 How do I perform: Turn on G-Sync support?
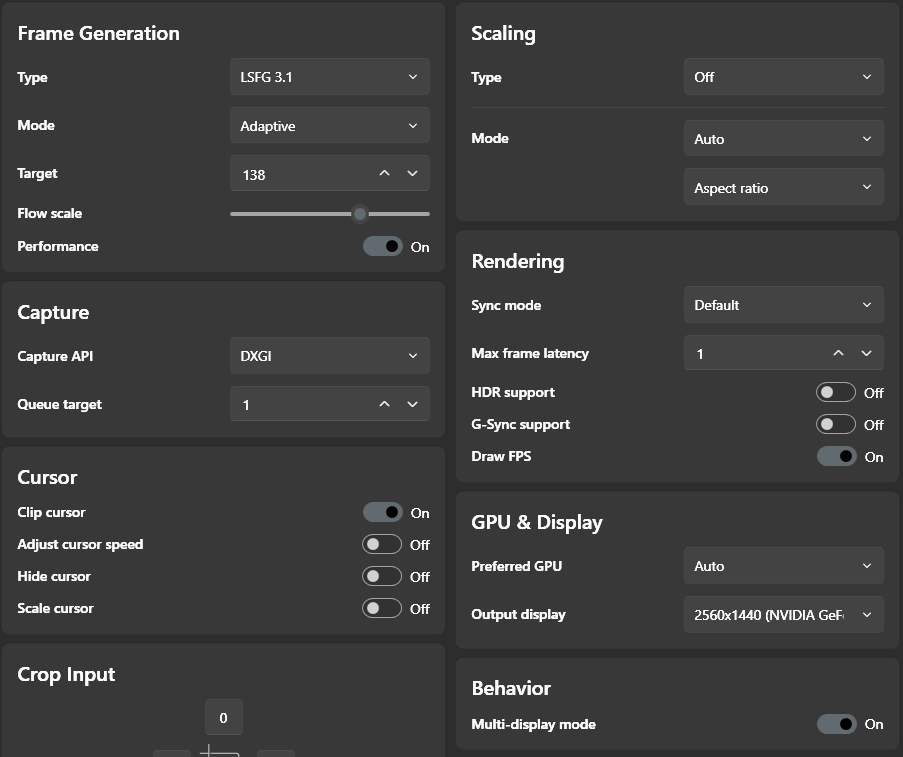[836, 425]
